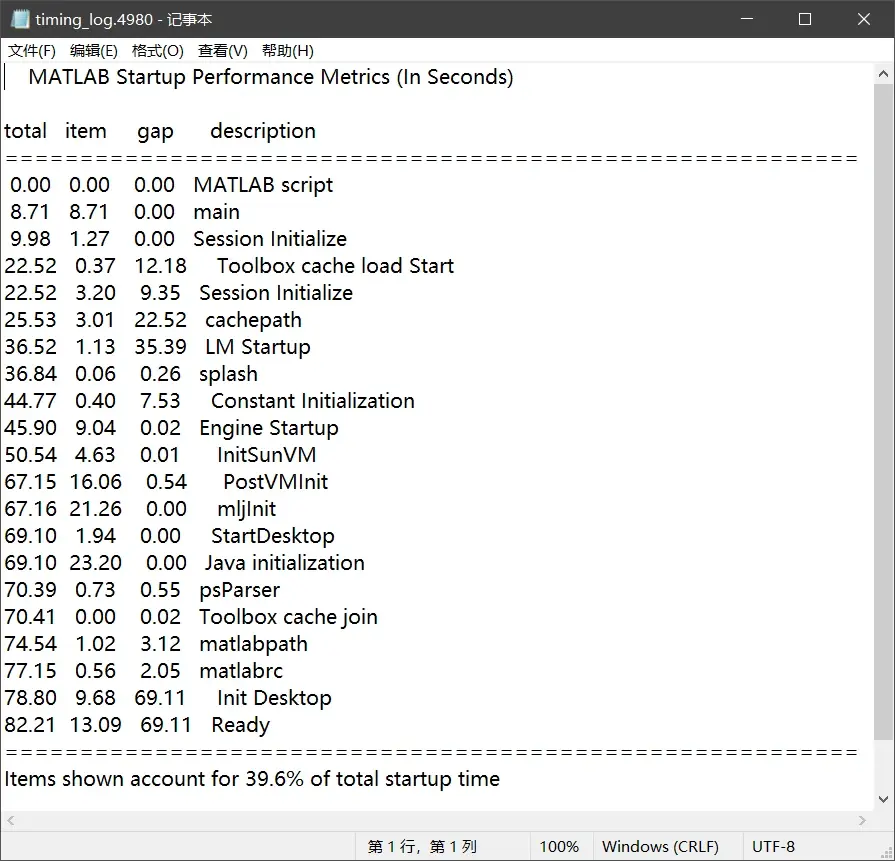Click the vertical scrollbar up arrow
Viewport: 895px width, 861px height.
click(883, 74)
